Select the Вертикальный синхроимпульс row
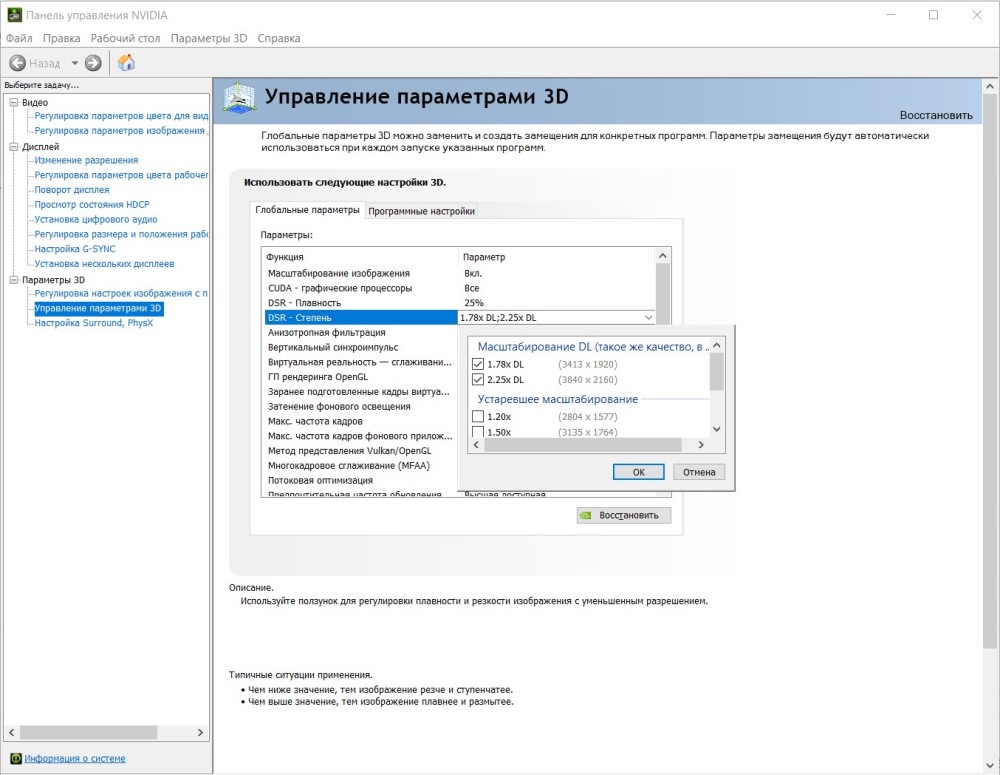Viewport: 1000px width, 775px height. coord(360,347)
